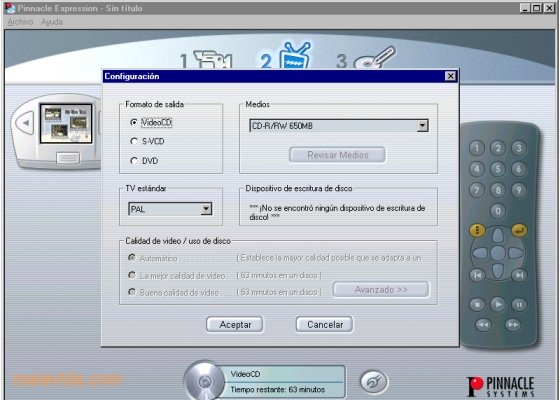The height and width of the screenshot is (400, 560).
Task: Open the Ayuda menu
Action: (52, 22)
